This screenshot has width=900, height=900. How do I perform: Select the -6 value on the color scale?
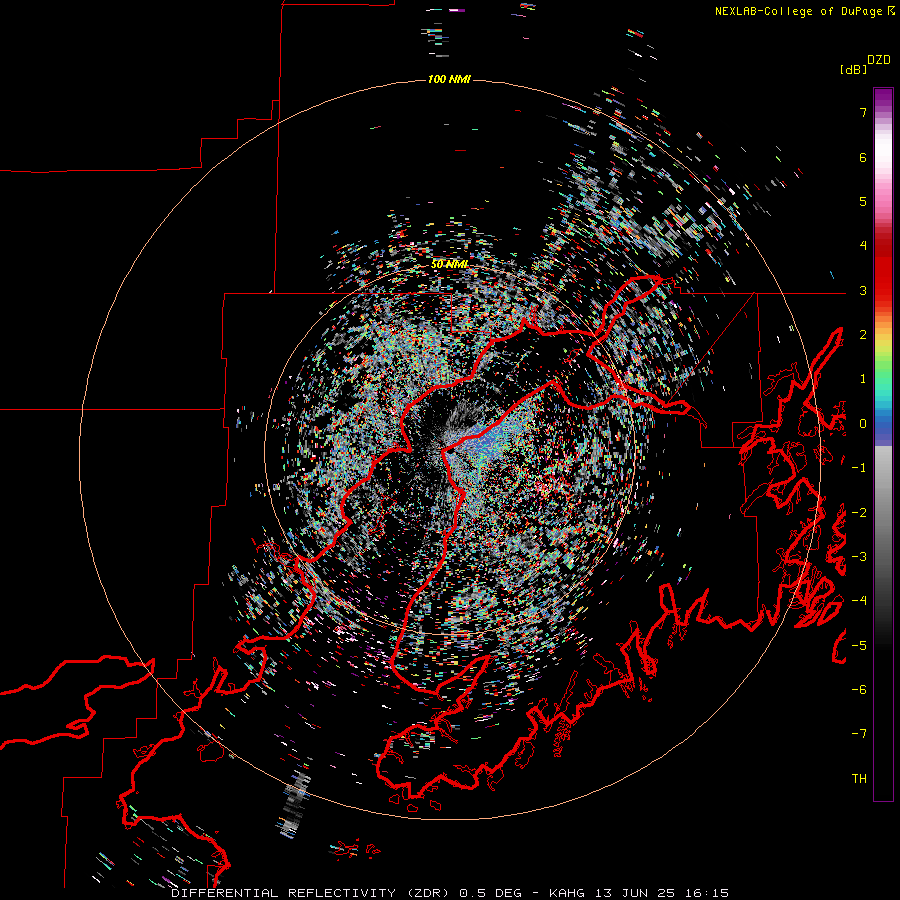click(x=859, y=690)
